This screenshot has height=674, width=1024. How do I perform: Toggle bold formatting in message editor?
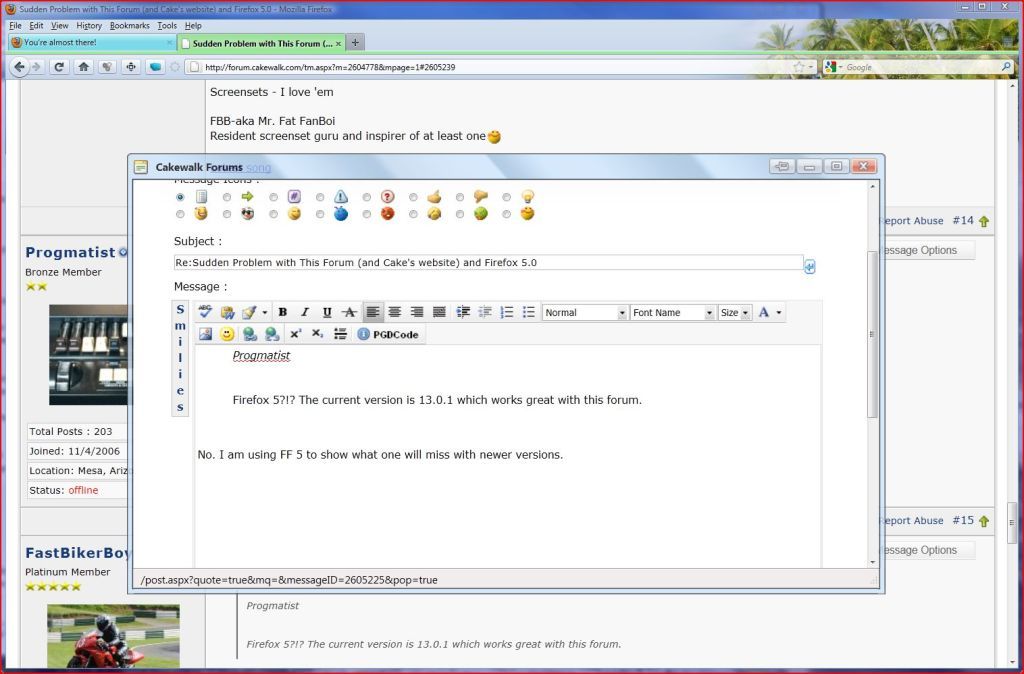[283, 313]
